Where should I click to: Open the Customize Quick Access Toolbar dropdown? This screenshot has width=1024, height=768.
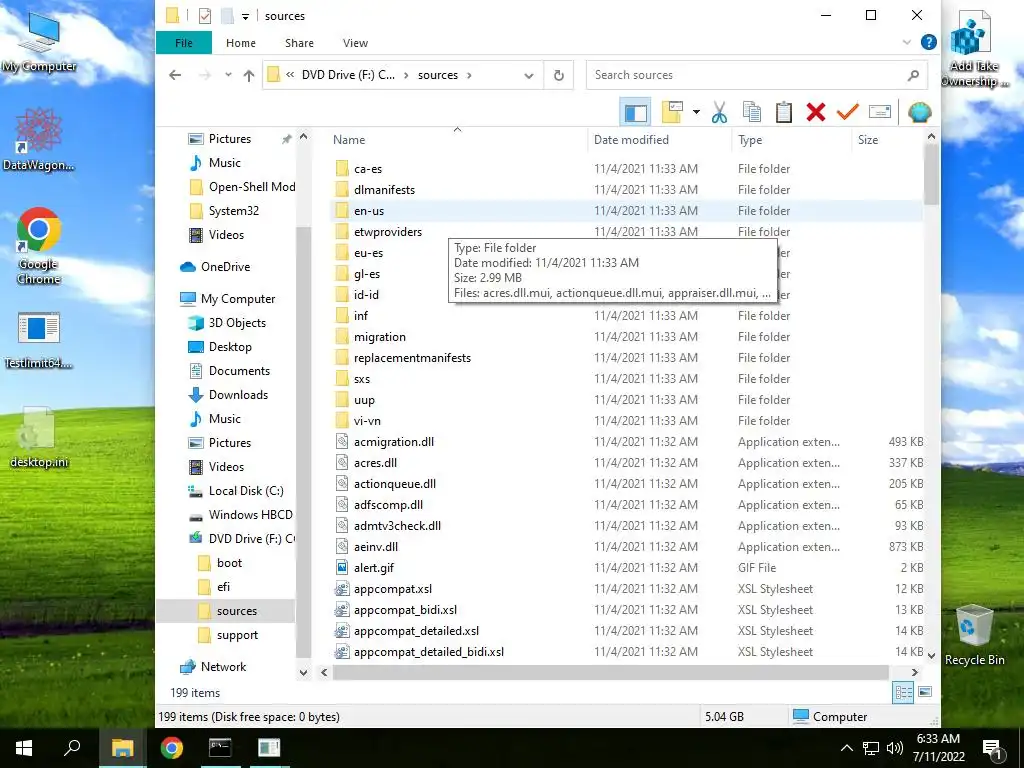246,16
